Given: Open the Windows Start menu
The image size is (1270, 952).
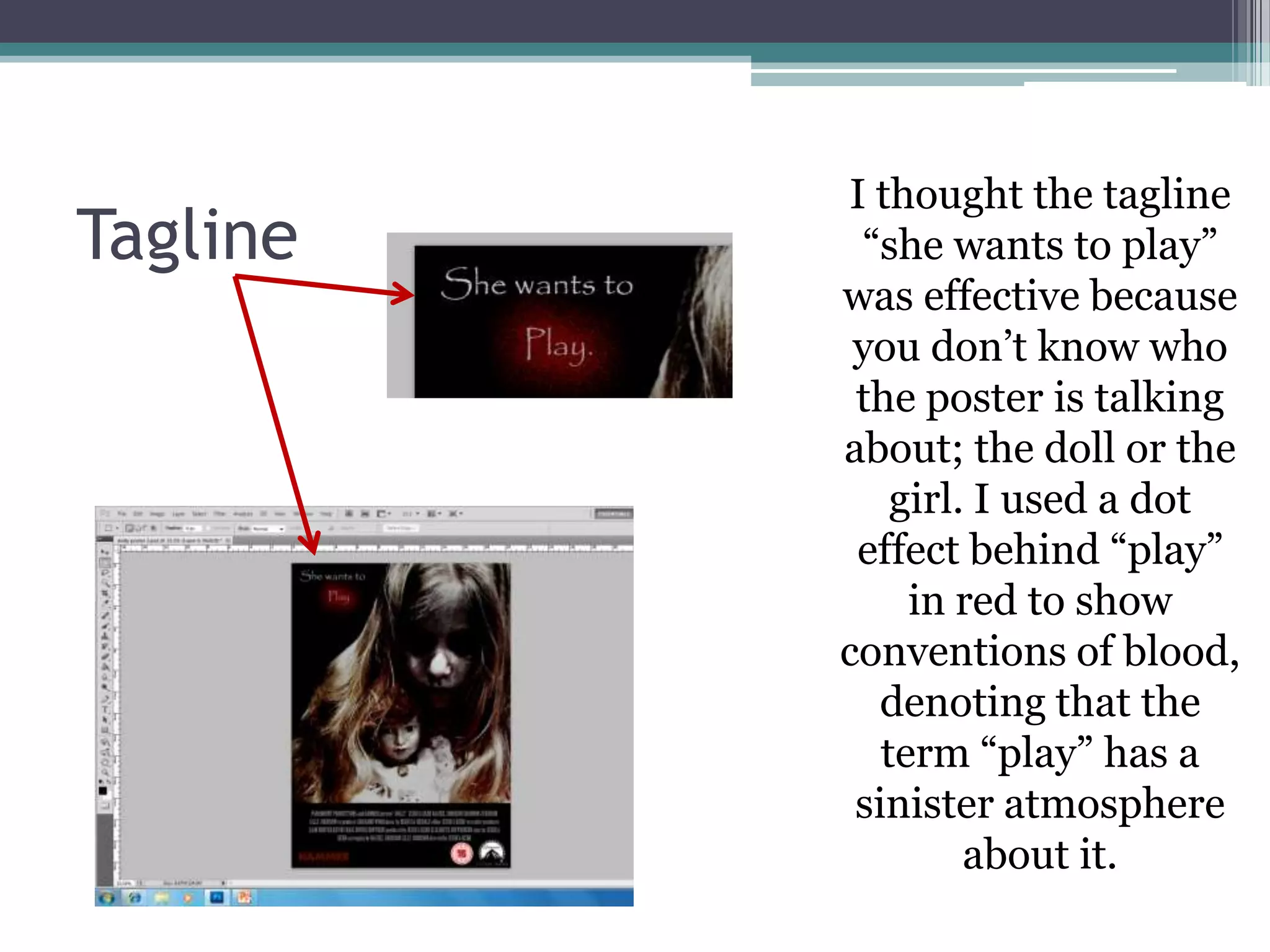Looking at the screenshot, I should 107,897.
